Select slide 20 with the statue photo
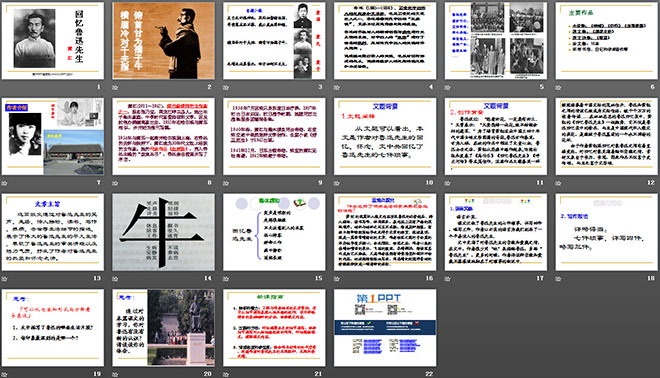660x378 pixels. 163,327
